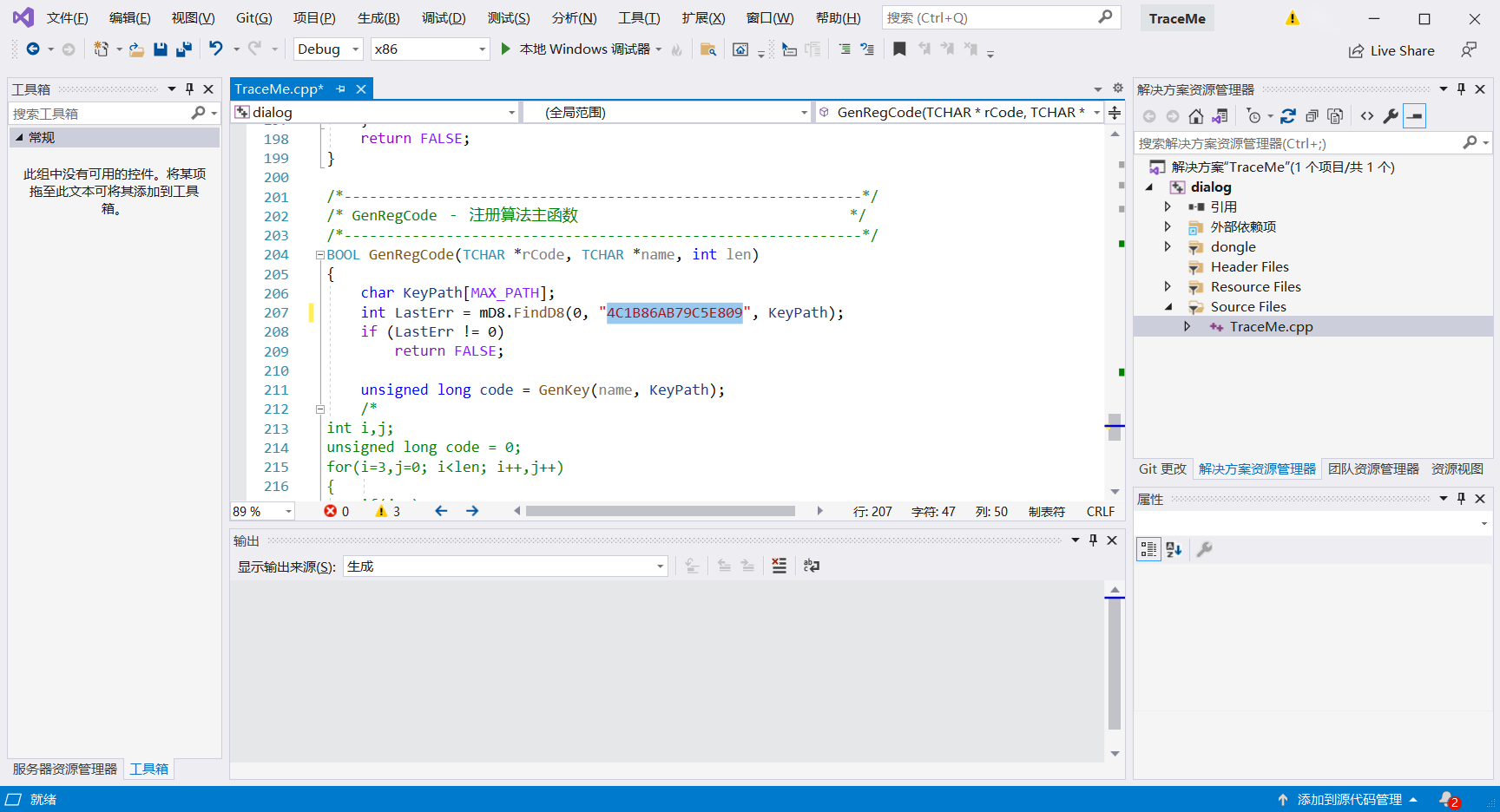Viewport: 1500px width, 812px height.
Task: Click the editor horizontal scrollbar thumb
Action: click(661, 511)
